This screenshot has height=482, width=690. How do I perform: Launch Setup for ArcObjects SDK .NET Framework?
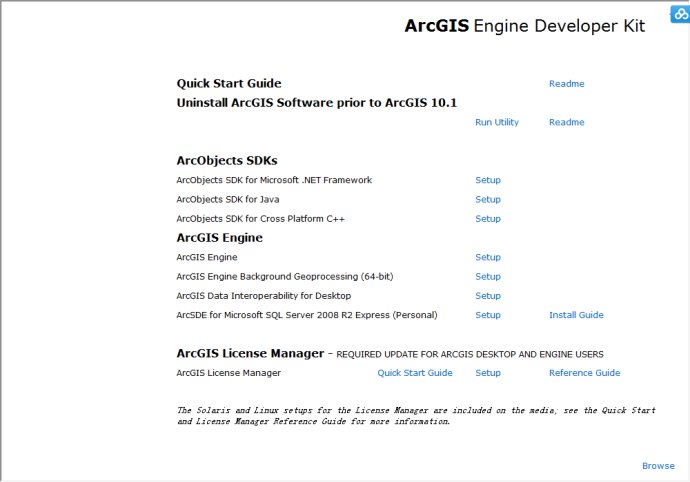pyautogui.click(x=488, y=180)
